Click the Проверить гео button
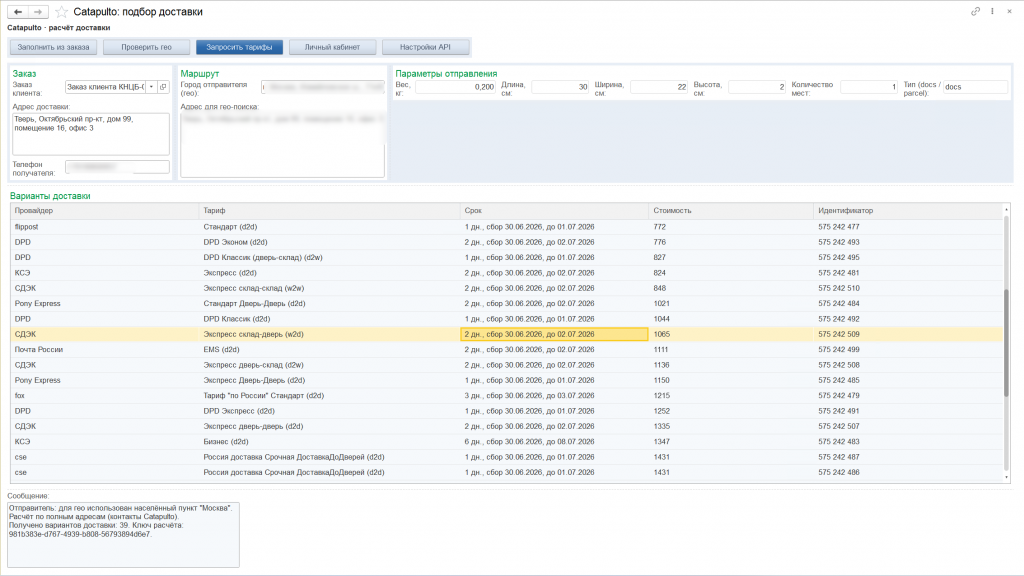Image resolution: width=1024 pixels, height=576 pixels. point(146,47)
